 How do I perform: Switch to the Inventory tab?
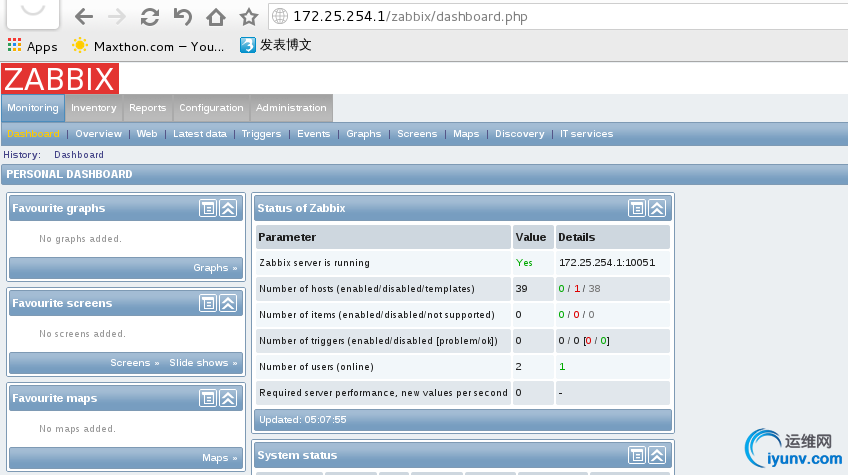click(x=94, y=108)
